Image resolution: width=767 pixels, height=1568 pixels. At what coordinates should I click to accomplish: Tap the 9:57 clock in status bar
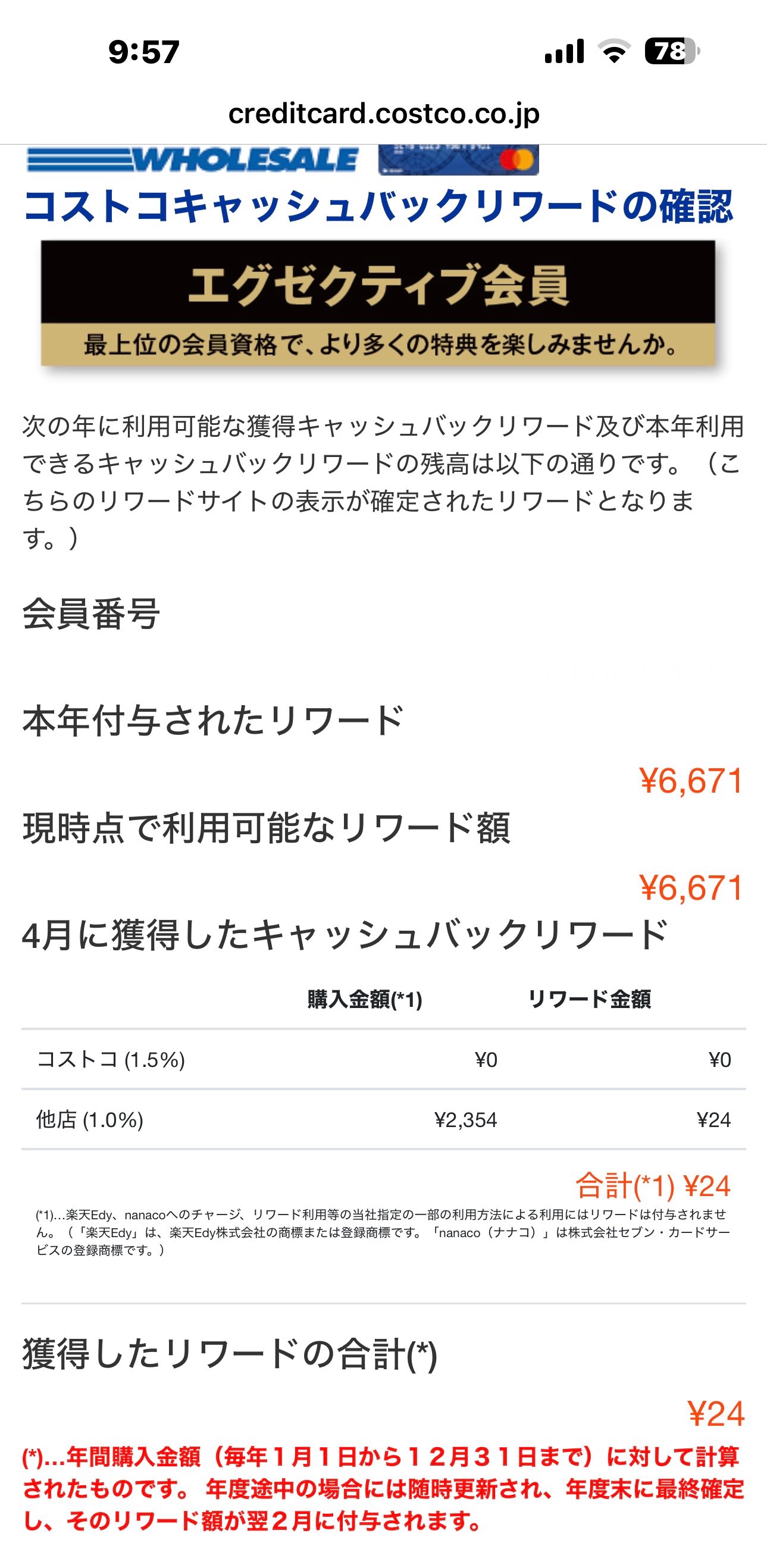[x=143, y=52]
